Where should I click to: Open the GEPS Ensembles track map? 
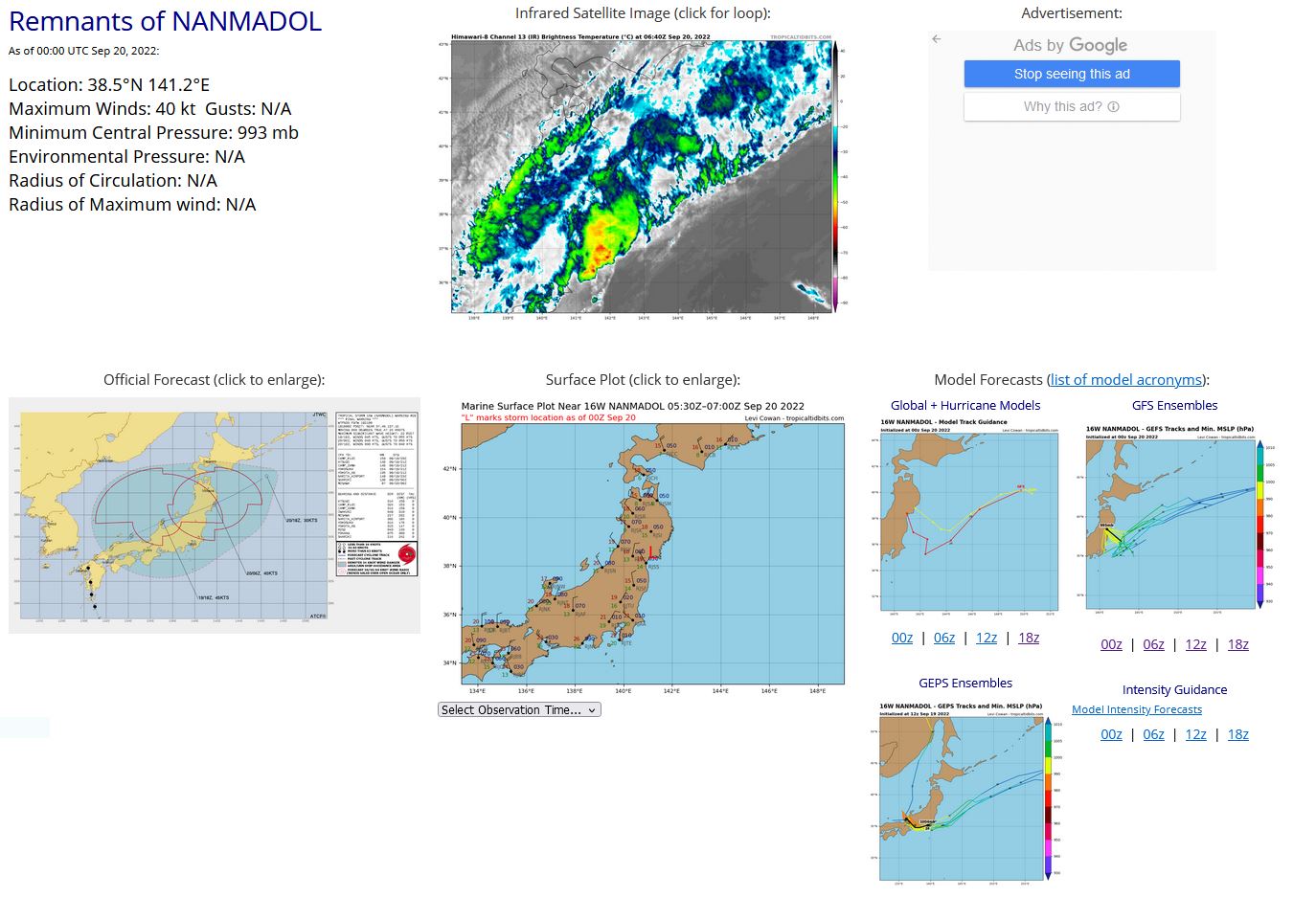tap(965, 791)
